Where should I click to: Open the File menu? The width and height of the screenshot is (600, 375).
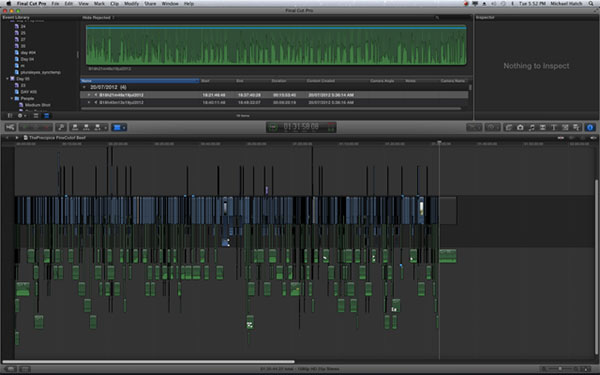coord(55,3)
